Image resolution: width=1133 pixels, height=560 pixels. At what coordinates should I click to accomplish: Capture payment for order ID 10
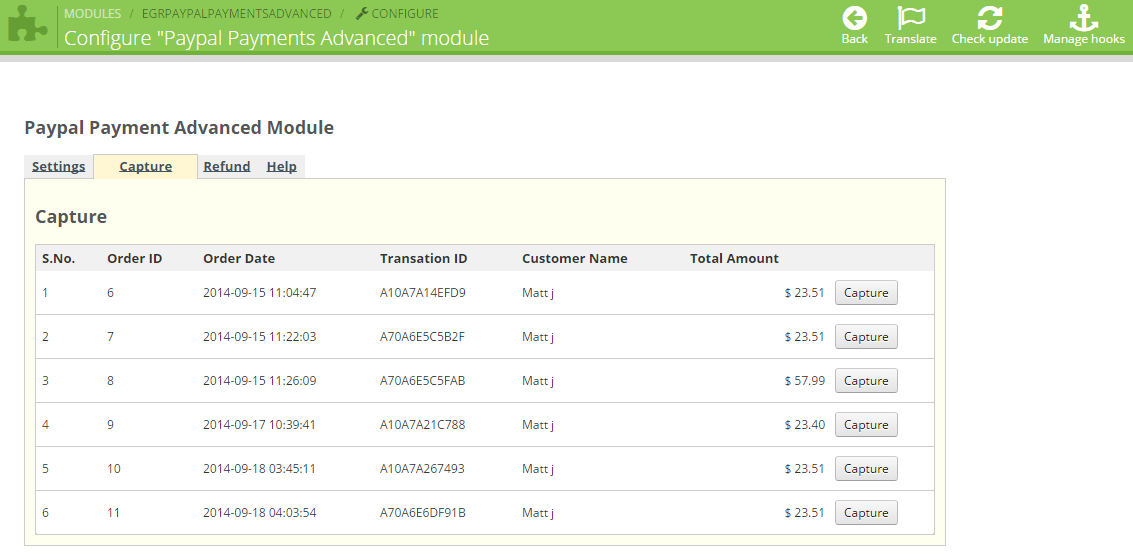pos(866,469)
